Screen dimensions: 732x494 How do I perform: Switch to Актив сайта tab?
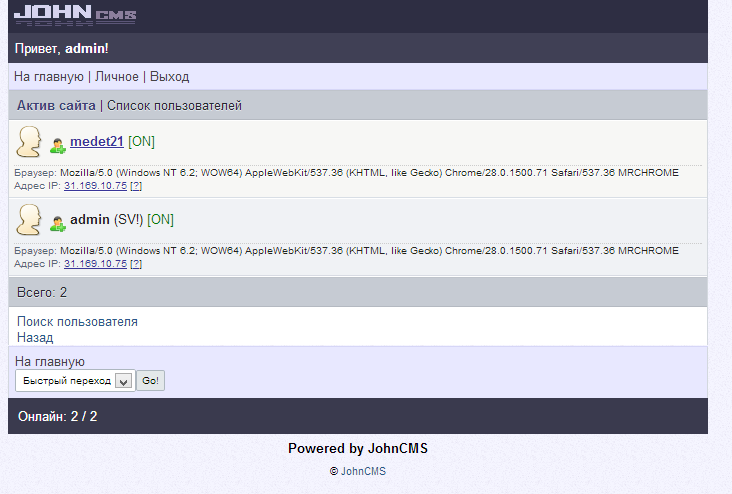point(56,106)
